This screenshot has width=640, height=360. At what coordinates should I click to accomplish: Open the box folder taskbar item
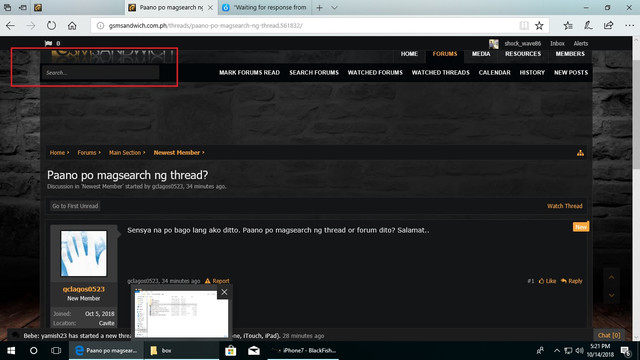tap(181, 351)
